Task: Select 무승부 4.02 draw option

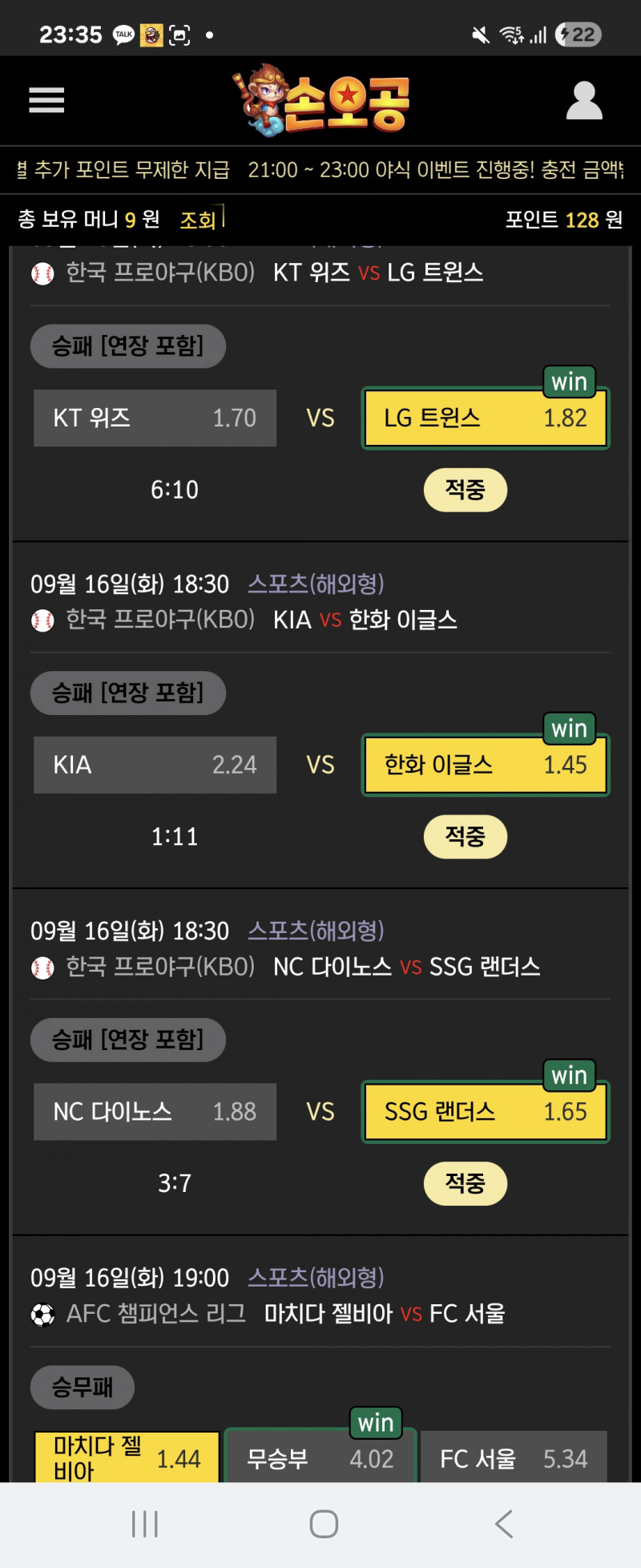Action: pos(320,1458)
